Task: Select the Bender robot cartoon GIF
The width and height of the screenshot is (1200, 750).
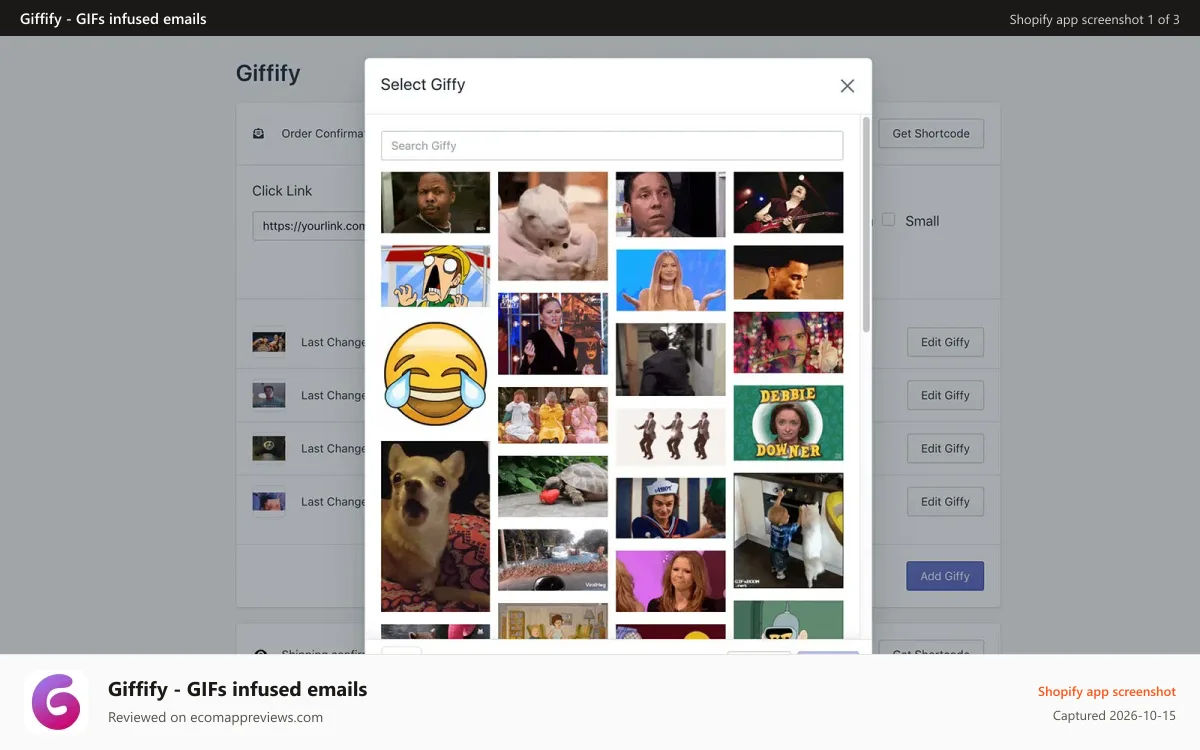Action: [x=788, y=620]
